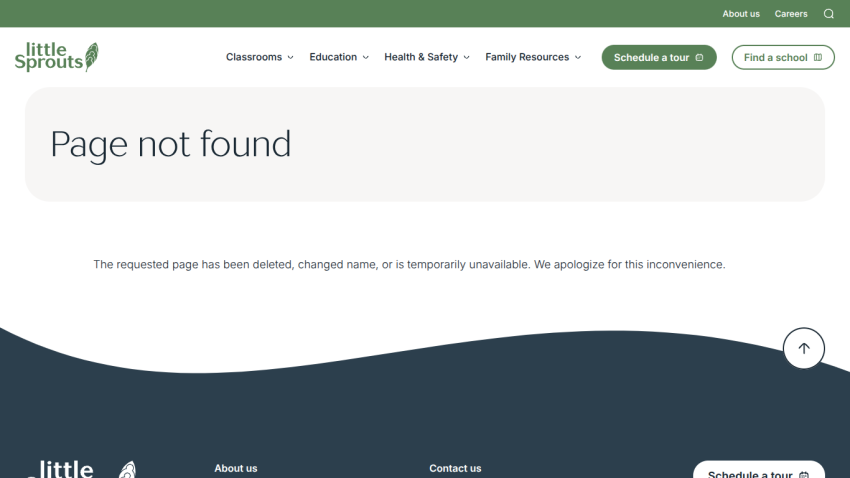Expand Health & Safety chevron

click(466, 57)
